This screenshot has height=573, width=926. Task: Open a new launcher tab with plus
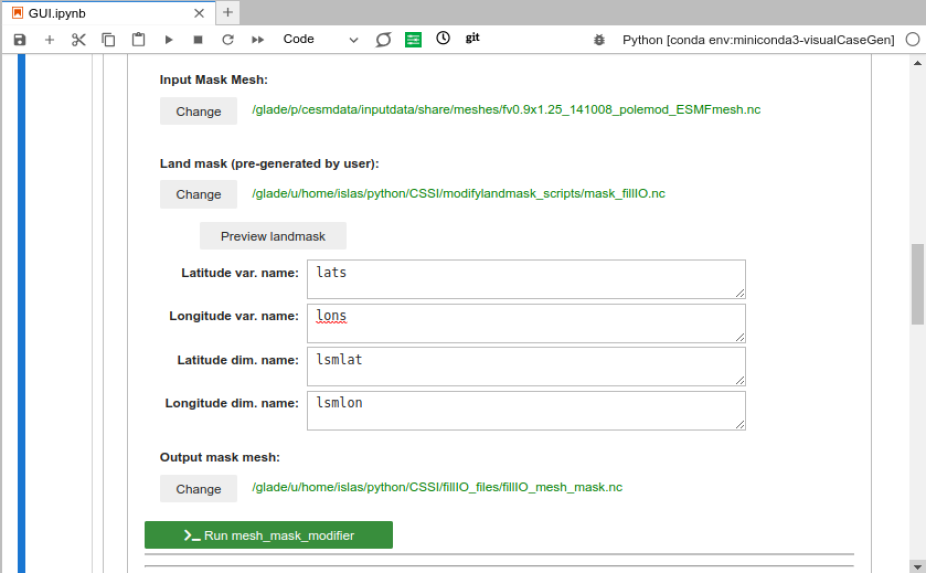[x=228, y=12]
